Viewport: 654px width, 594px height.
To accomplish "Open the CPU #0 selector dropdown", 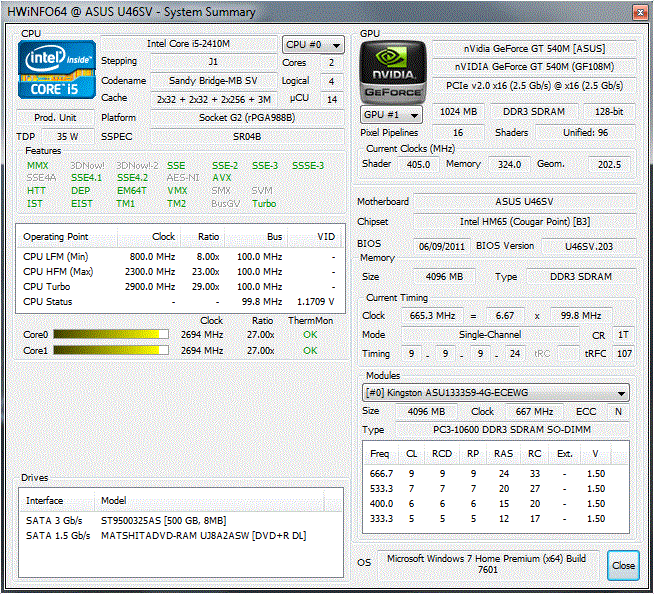I will [313, 45].
